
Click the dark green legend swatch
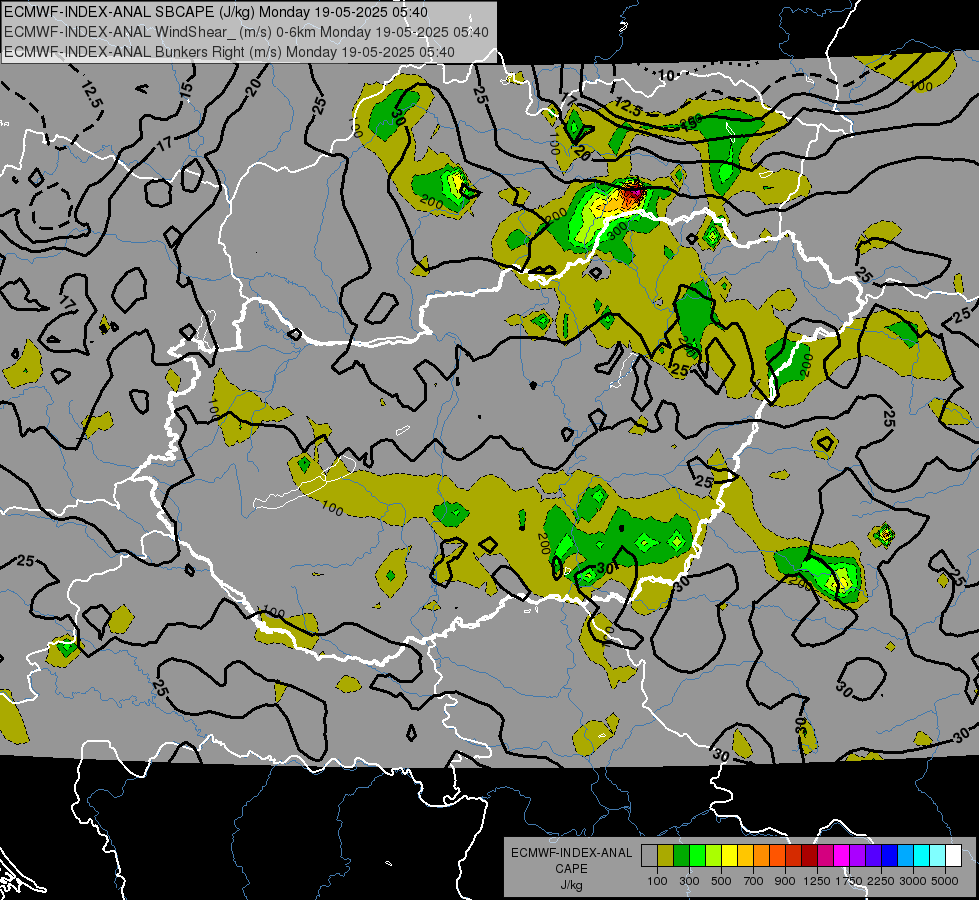pyautogui.click(x=682, y=856)
